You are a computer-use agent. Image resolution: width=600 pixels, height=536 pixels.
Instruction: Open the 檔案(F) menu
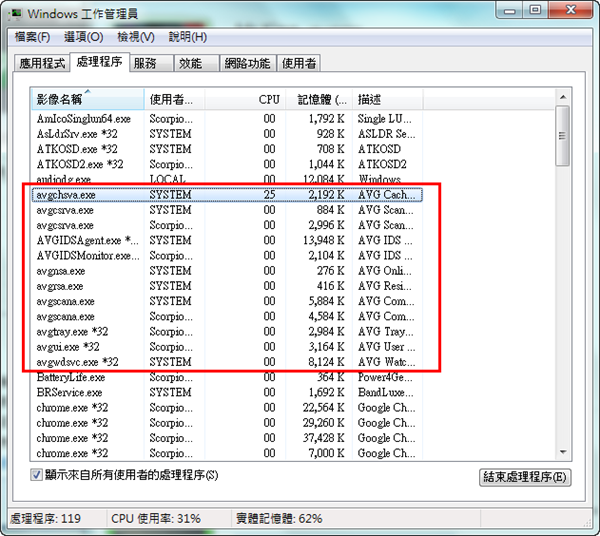pos(32,37)
